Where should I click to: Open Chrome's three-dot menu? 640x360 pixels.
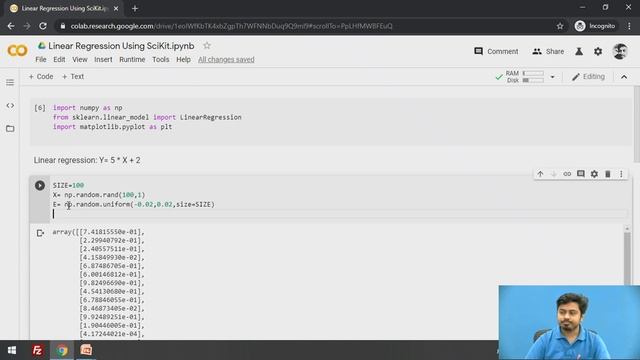point(629,26)
